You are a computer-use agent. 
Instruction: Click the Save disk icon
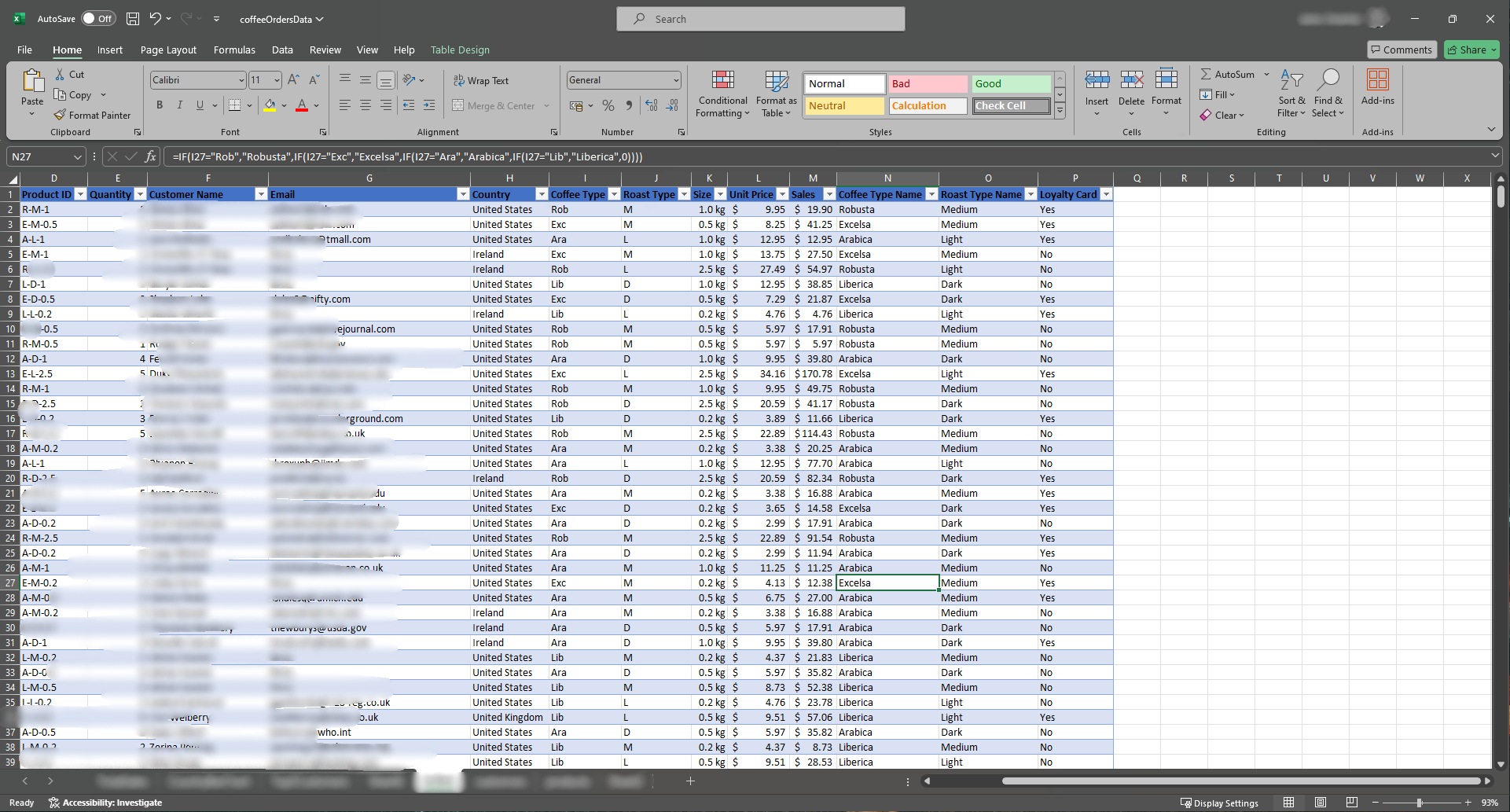[133, 19]
